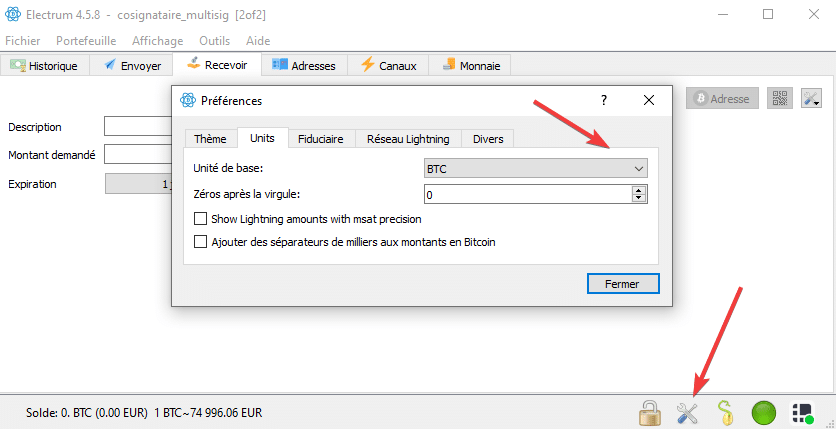The height and width of the screenshot is (429, 836).
Task: Click the Fermer button
Action: [x=623, y=284]
